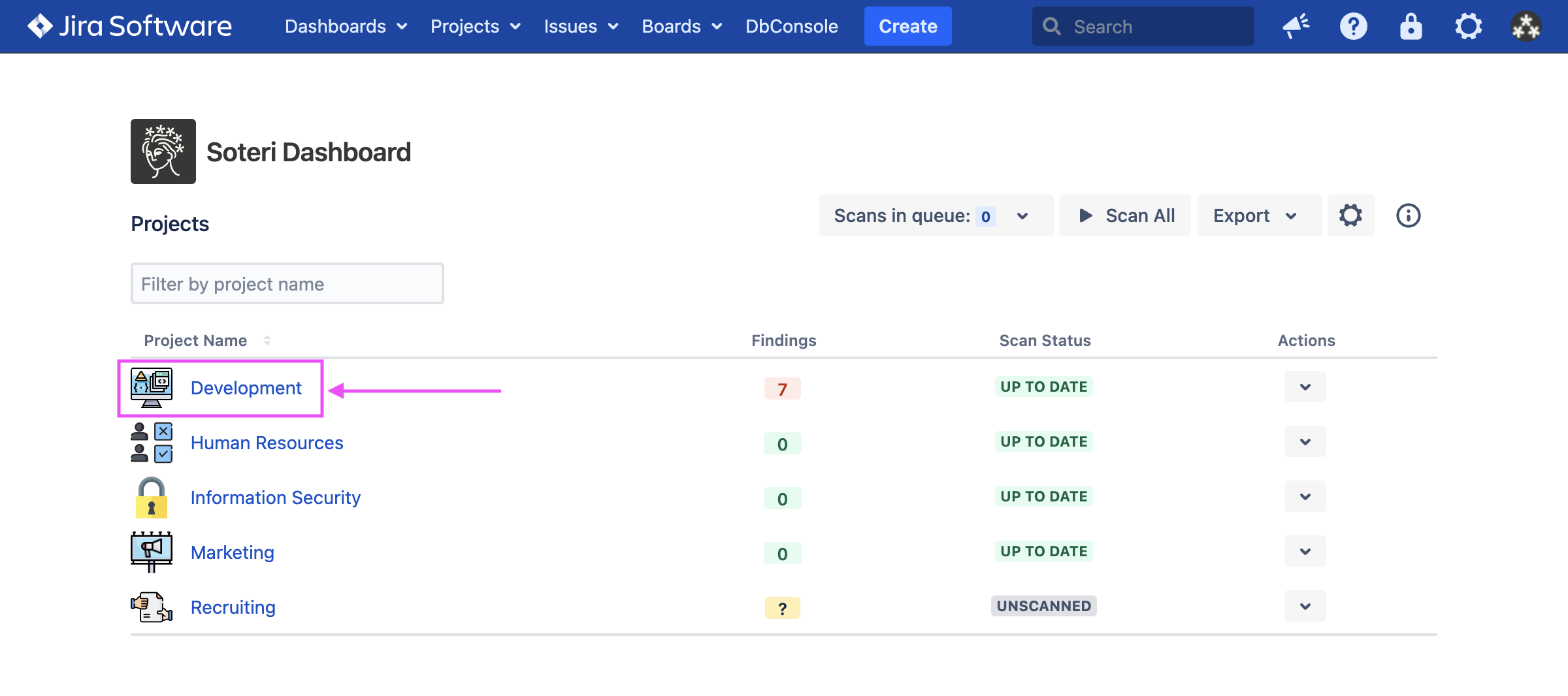Open Jira administration gear in top bar

[x=1468, y=26]
